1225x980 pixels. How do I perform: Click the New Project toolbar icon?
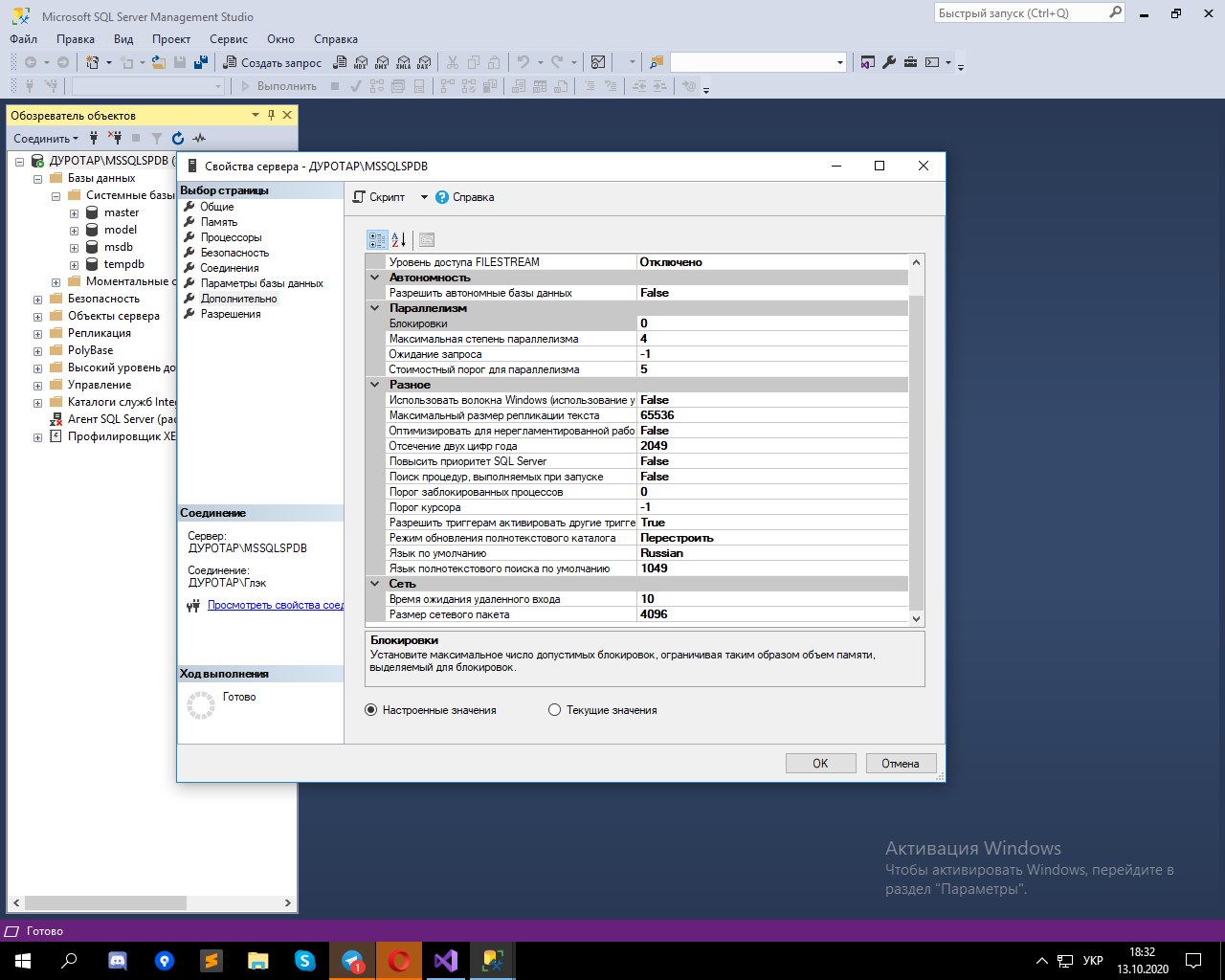(93, 62)
